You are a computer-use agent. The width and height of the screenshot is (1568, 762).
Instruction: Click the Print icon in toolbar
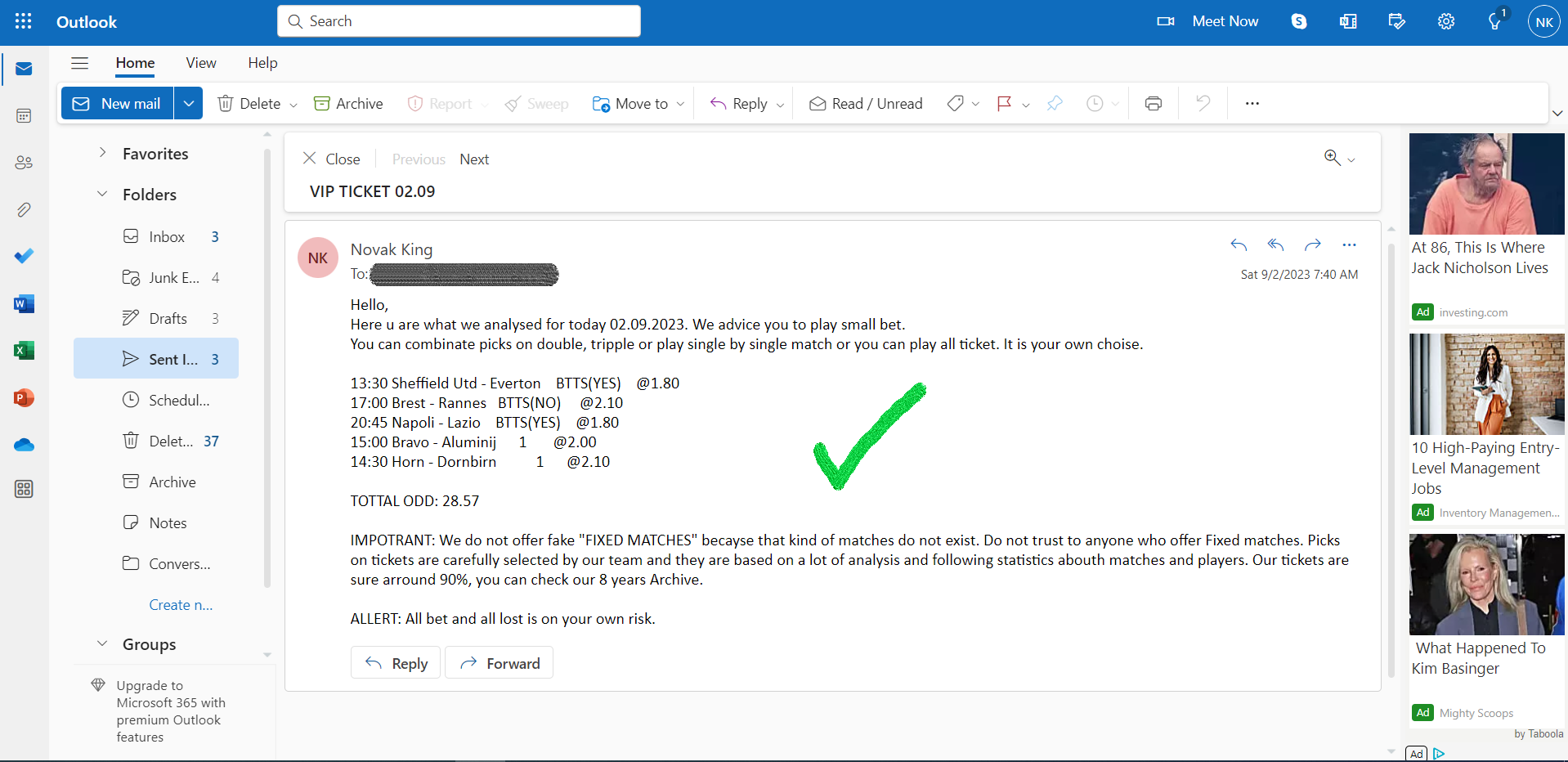click(x=1154, y=104)
